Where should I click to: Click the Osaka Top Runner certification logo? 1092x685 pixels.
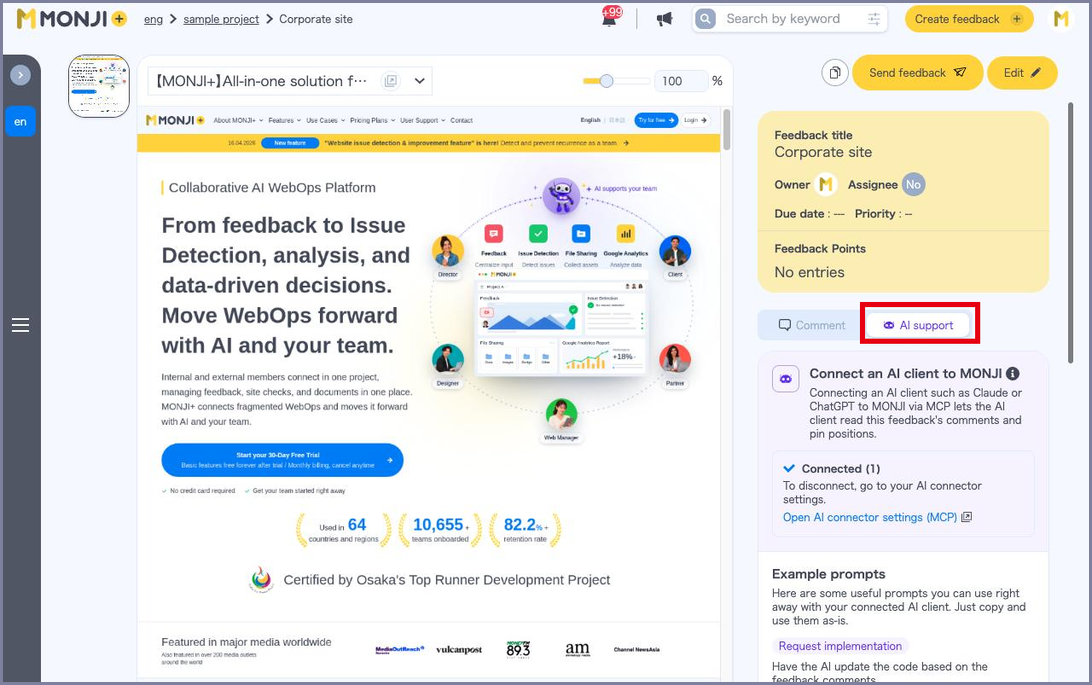tap(262, 580)
